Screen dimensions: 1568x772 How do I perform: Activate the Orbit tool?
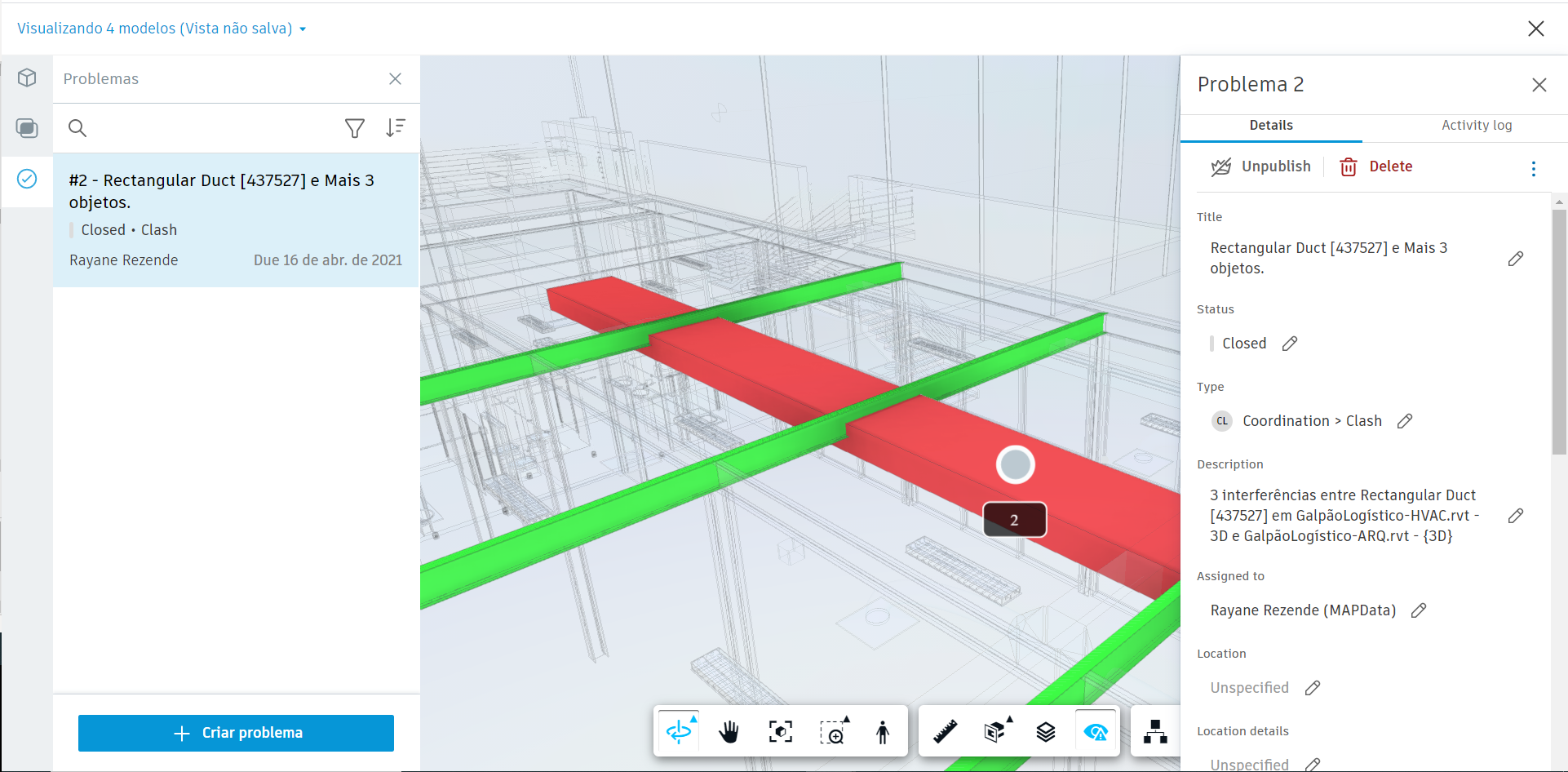tap(677, 731)
